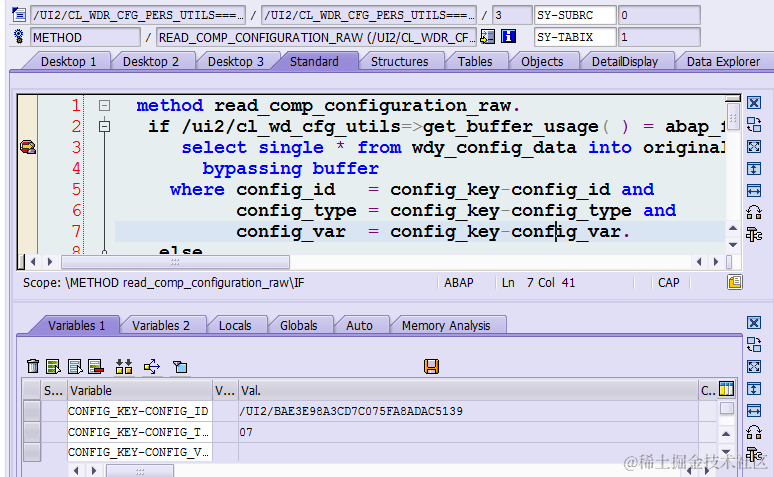Screen dimensions: 774x477
Task: Click blue info icon next to method name
Action: click(x=508, y=37)
